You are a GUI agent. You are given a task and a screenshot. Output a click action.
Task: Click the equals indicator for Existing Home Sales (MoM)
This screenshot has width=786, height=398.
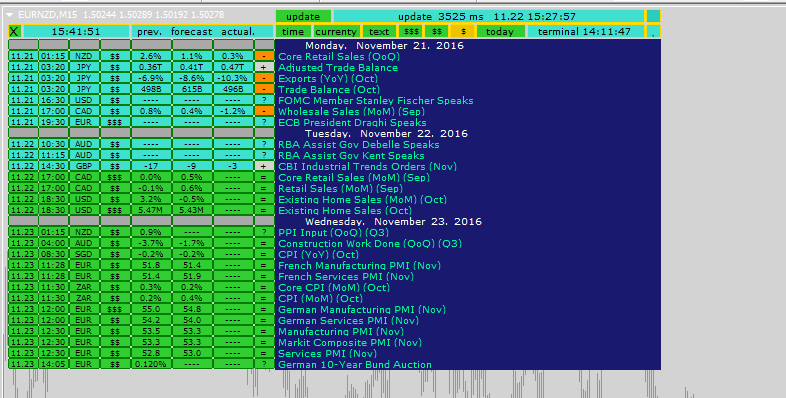pos(264,200)
